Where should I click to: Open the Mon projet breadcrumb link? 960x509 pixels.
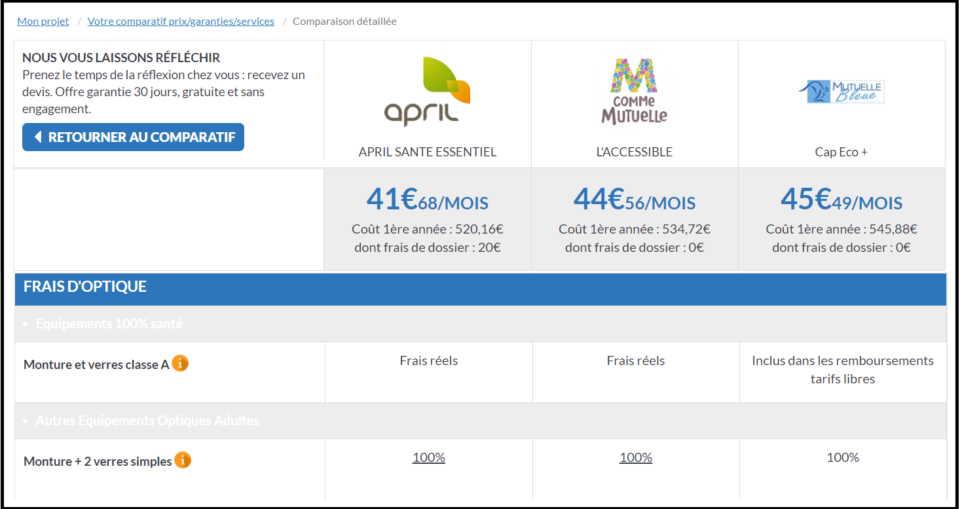click(43, 21)
